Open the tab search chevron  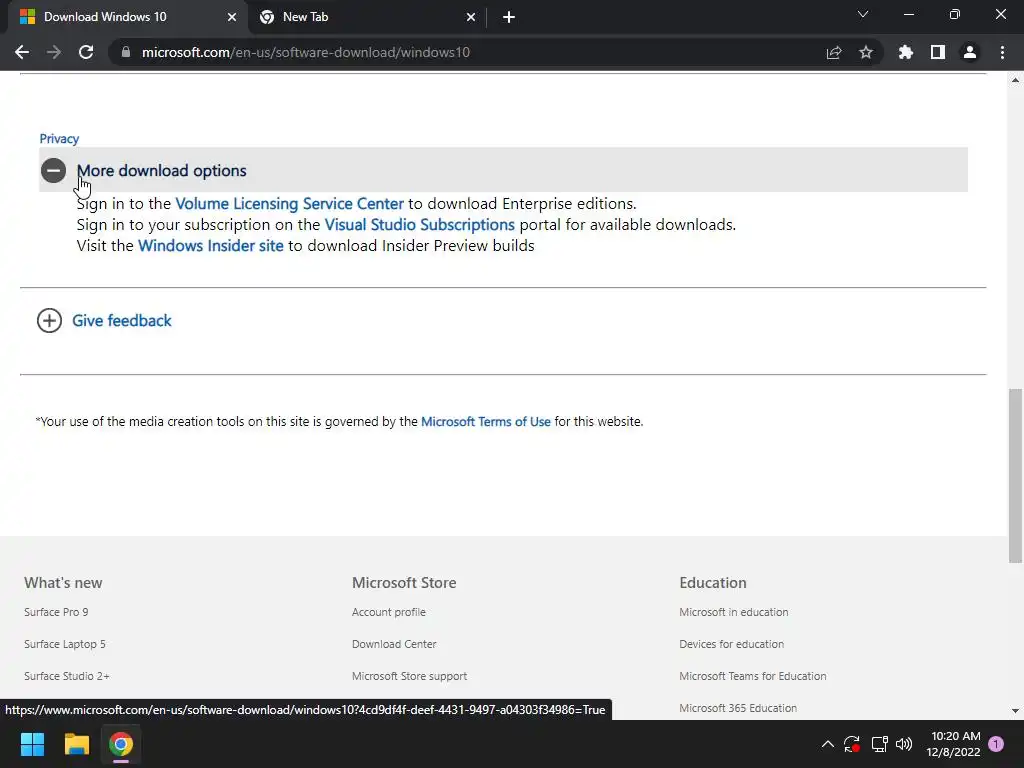point(863,14)
